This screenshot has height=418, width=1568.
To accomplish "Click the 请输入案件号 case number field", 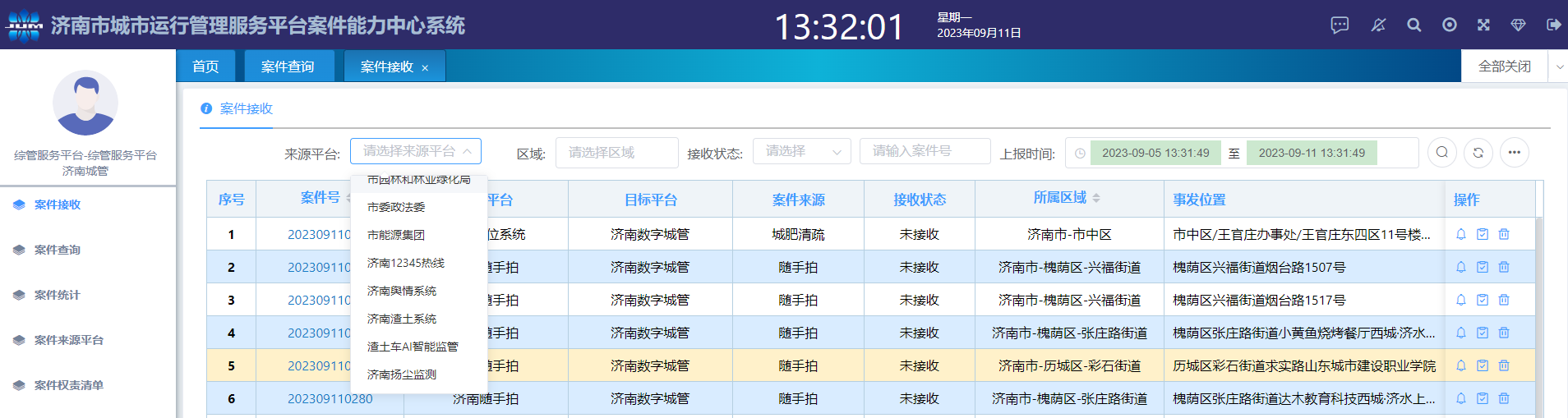I will (925, 151).
